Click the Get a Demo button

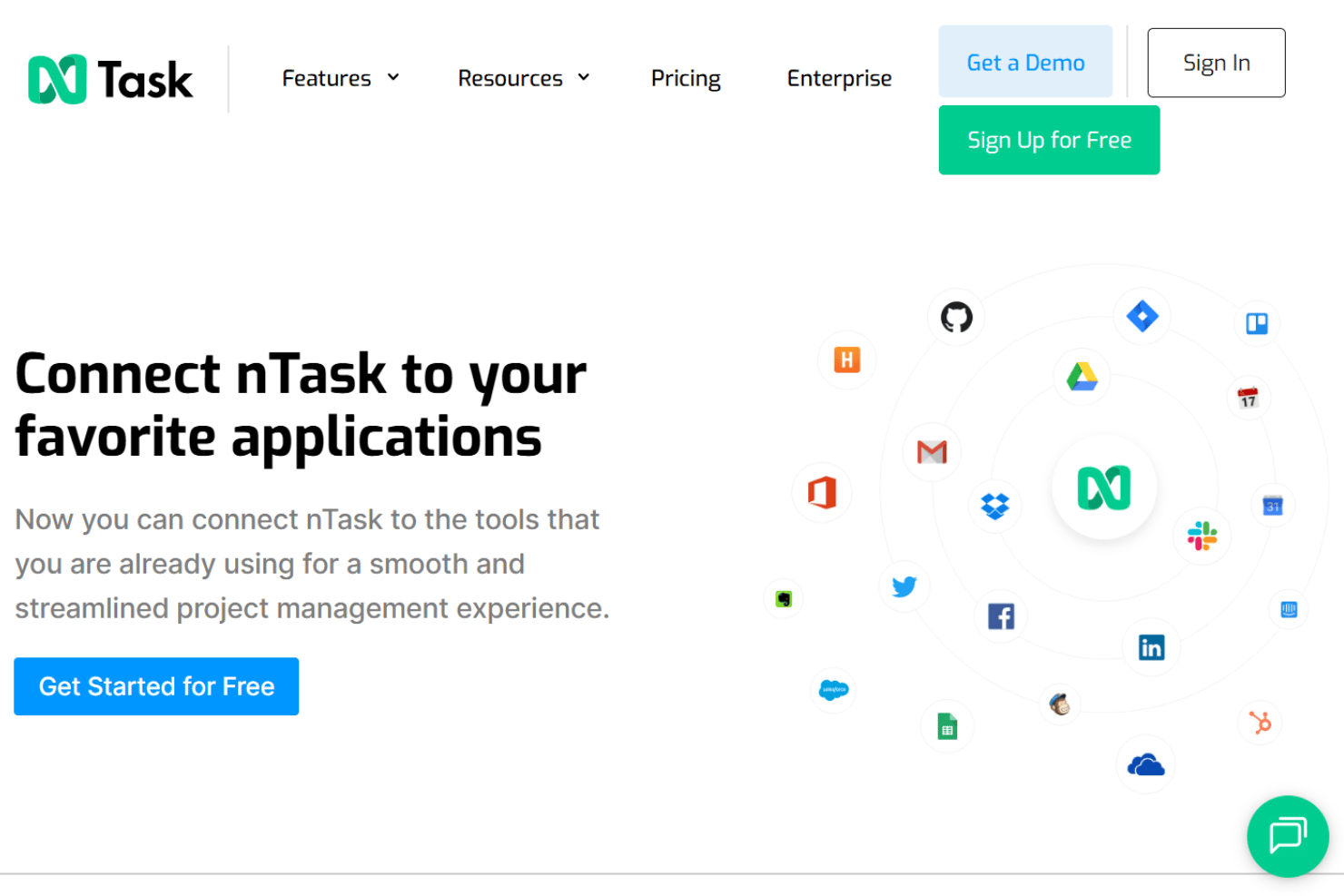(x=1025, y=62)
